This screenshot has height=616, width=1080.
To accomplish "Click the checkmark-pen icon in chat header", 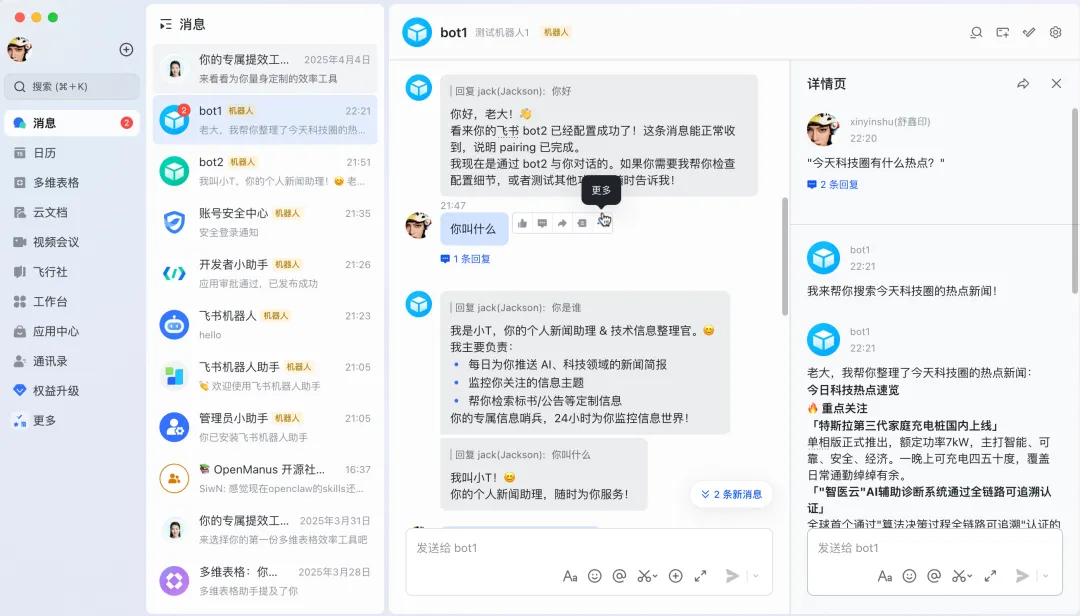I will [x=1029, y=32].
